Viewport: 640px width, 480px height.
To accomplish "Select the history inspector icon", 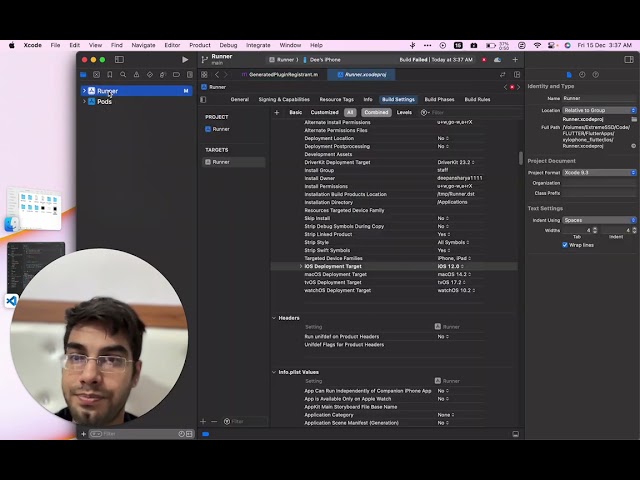I will click(x=582, y=75).
